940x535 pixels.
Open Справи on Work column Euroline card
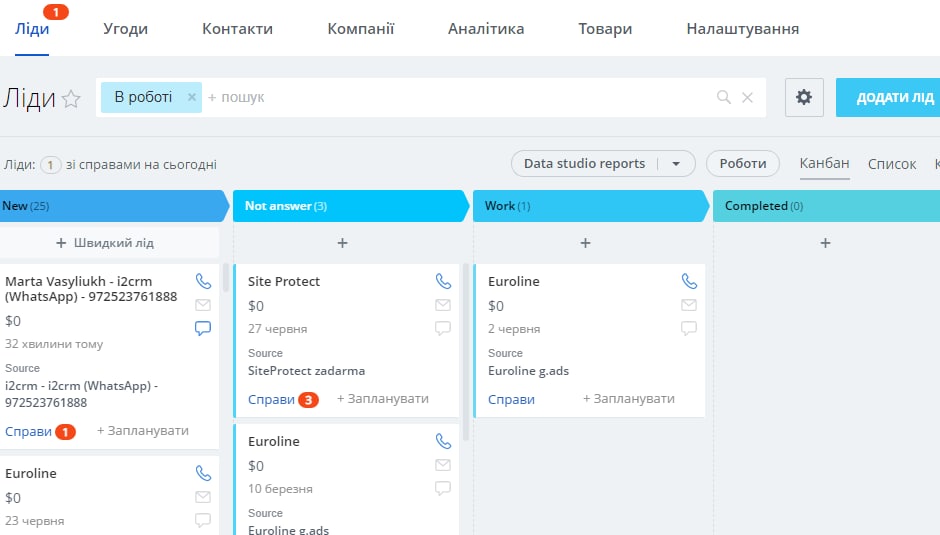click(511, 399)
